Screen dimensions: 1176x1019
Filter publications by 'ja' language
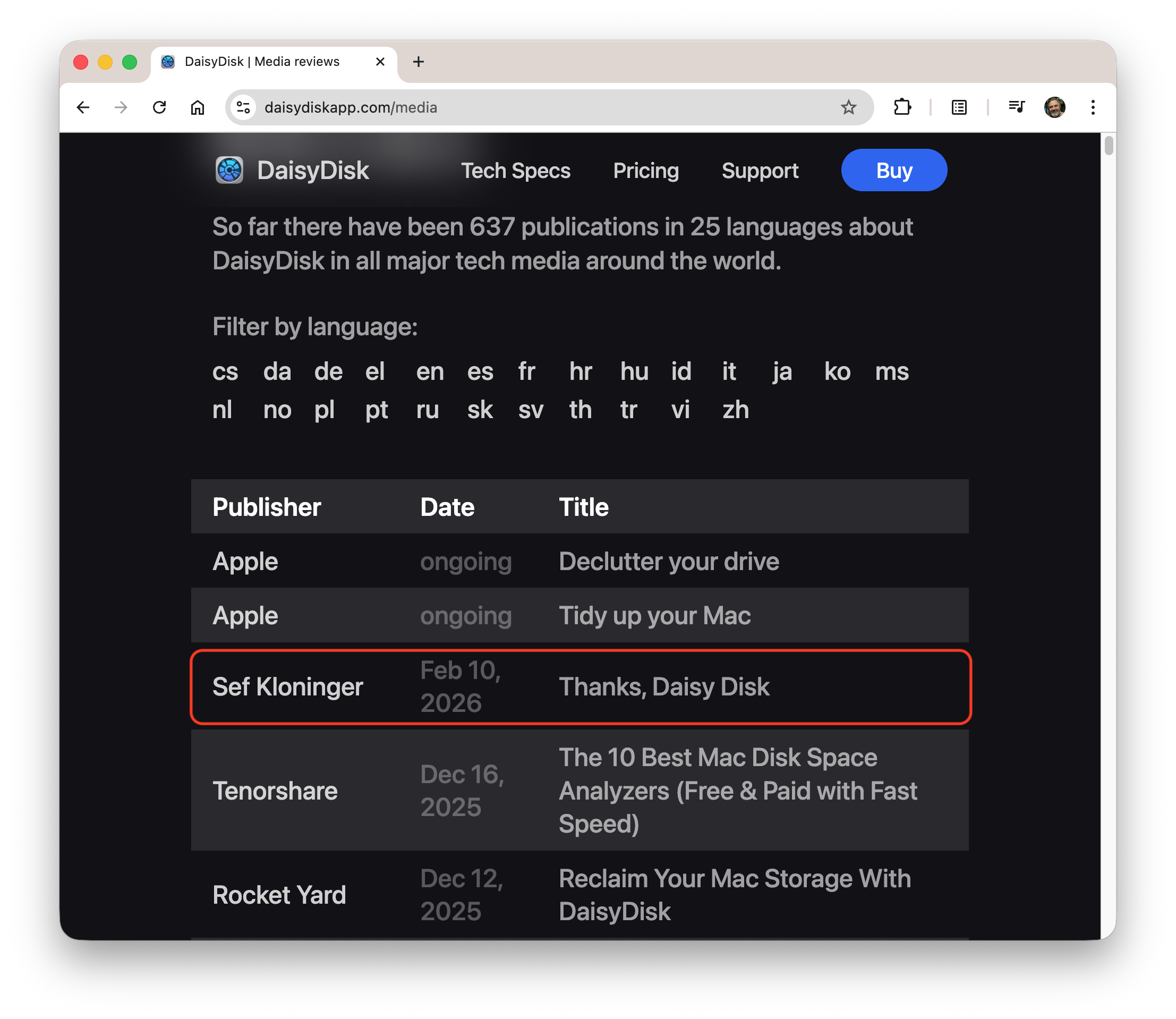[x=782, y=372]
